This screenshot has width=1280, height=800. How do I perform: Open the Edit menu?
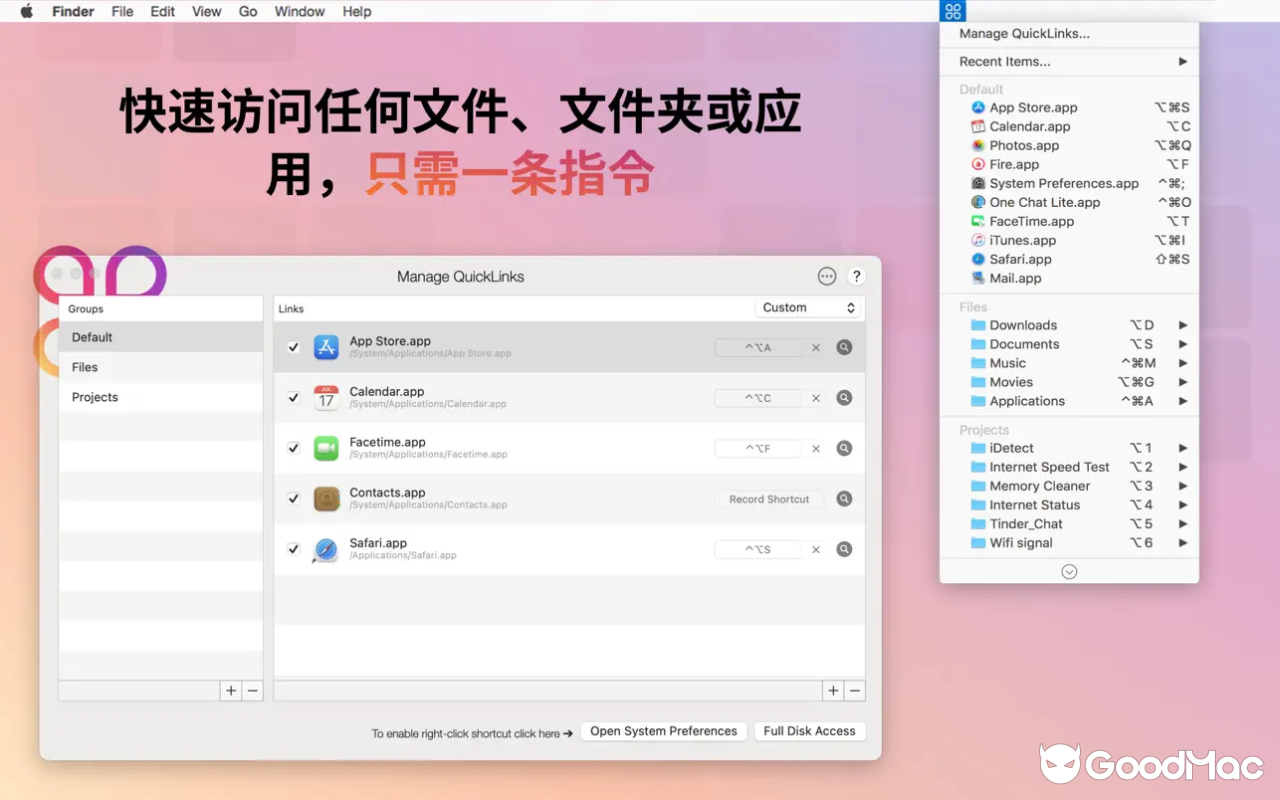coord(162,11)
